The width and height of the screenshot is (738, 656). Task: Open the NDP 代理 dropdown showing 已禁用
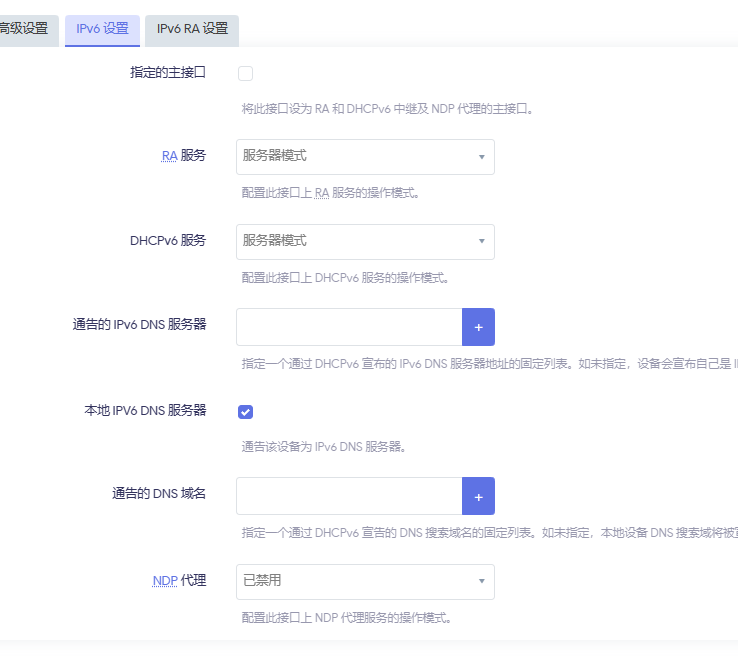point(365,581)
